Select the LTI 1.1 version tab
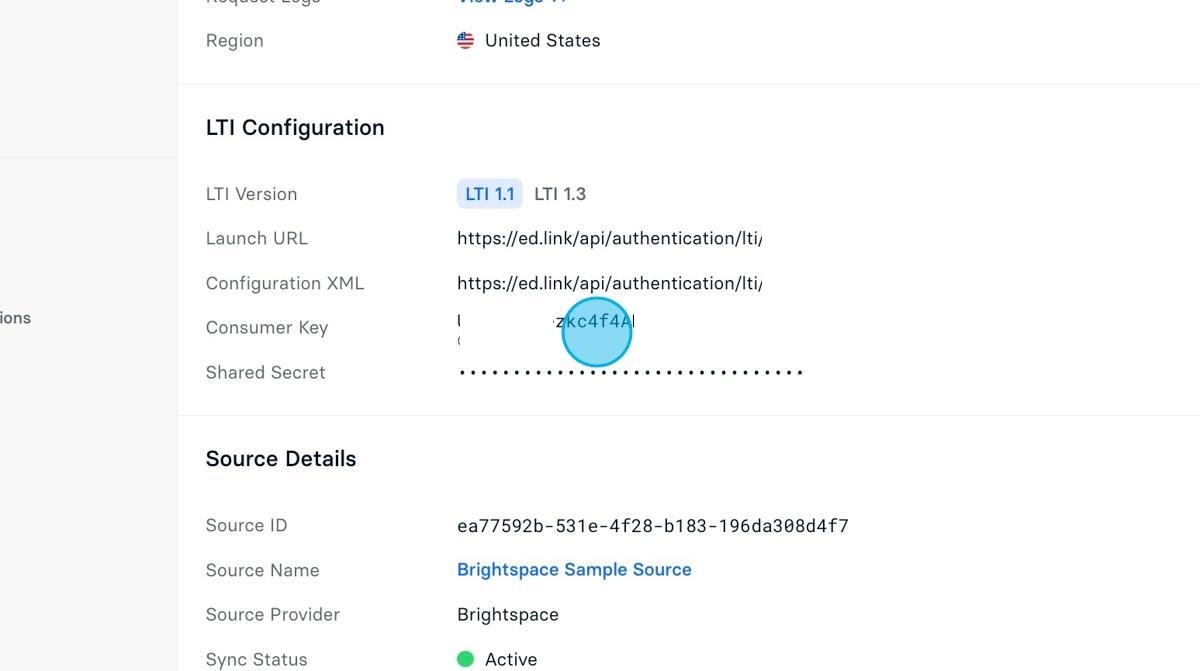Screen dimensions: 1200x671 pyautogui.click(x=490, y=194)
